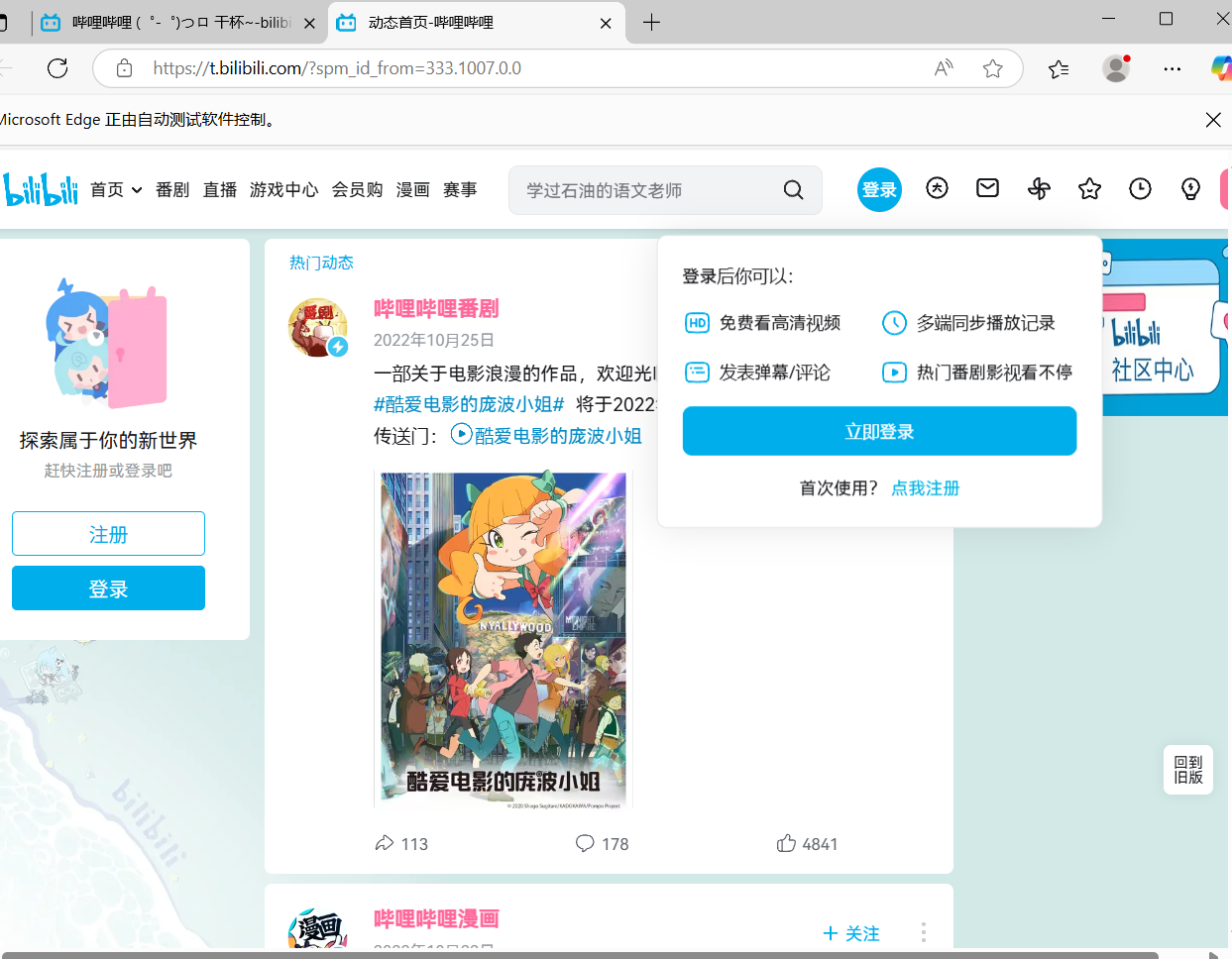Open the creator center lightbulb icon
Viewport: 1232px width, 959px height.
coord(1190,188)
